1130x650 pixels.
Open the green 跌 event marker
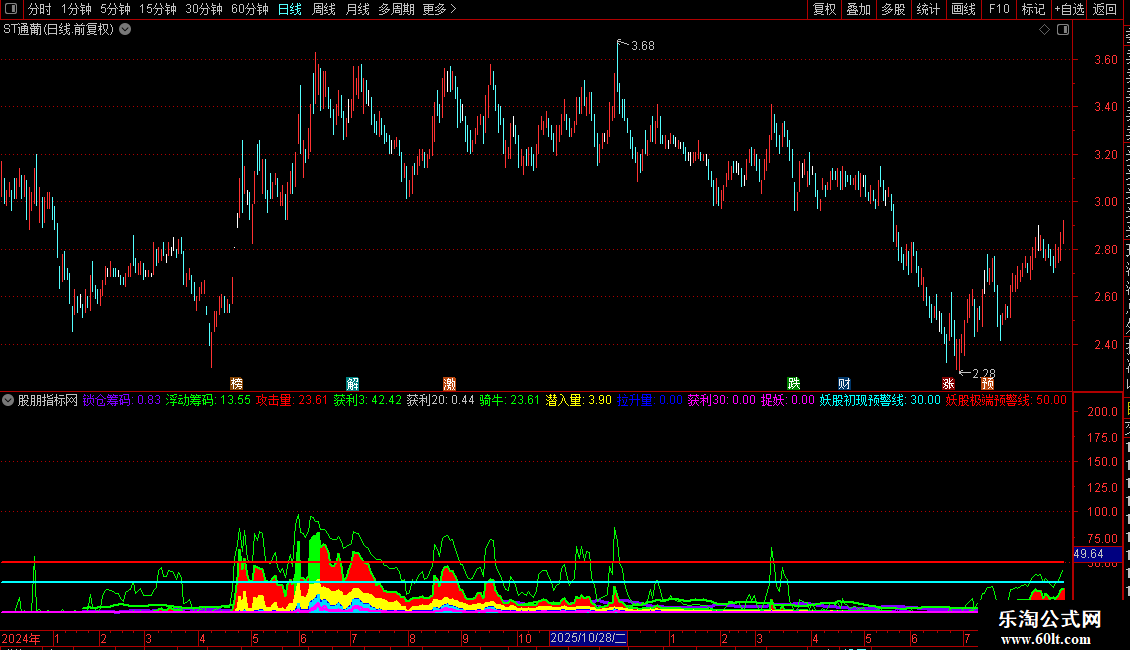(x=793, y=383)
